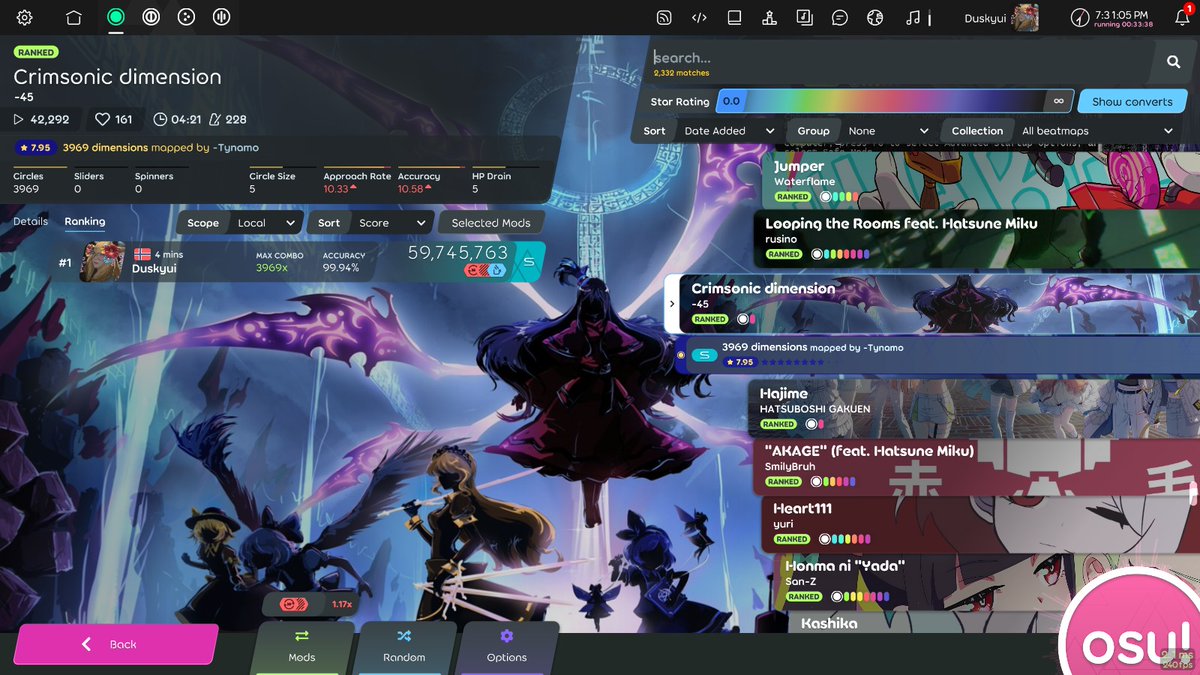The height and width of the screenshot is (675, 1200).
Task: Click the heart favourites count 161
Action: click(x=114, y=119)
